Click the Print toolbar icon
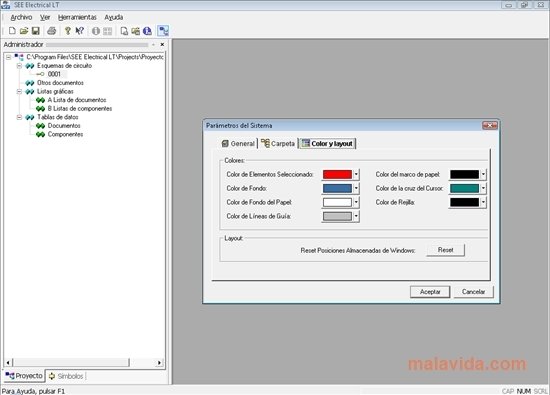The width and height of the screenshot is (550, 395). pos(52,31)
